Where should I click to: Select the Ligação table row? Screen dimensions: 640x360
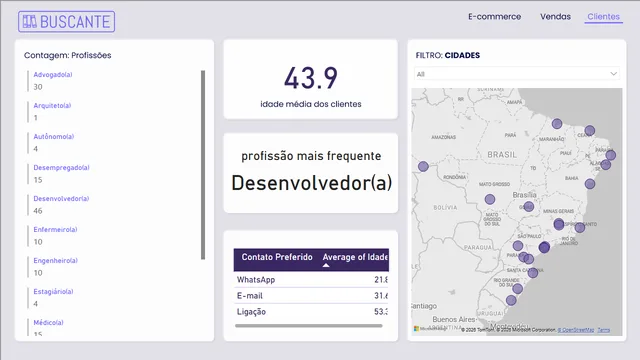[311, 311]
